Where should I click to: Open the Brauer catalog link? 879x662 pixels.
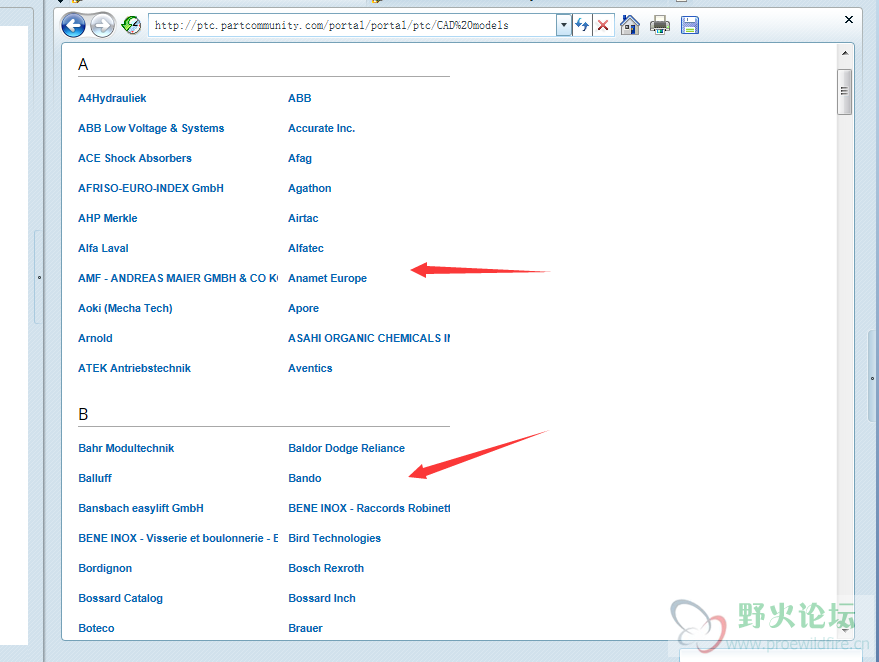306,628
